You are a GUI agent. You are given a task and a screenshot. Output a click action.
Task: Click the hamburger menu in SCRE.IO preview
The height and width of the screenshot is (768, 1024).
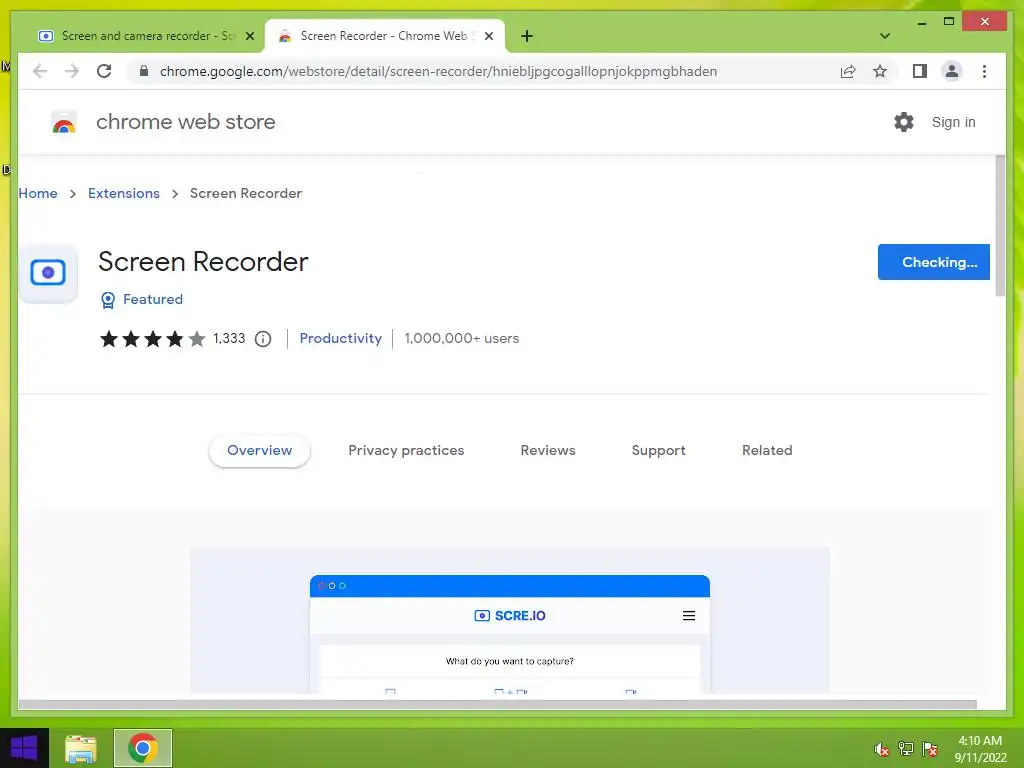tap(688, 616)
